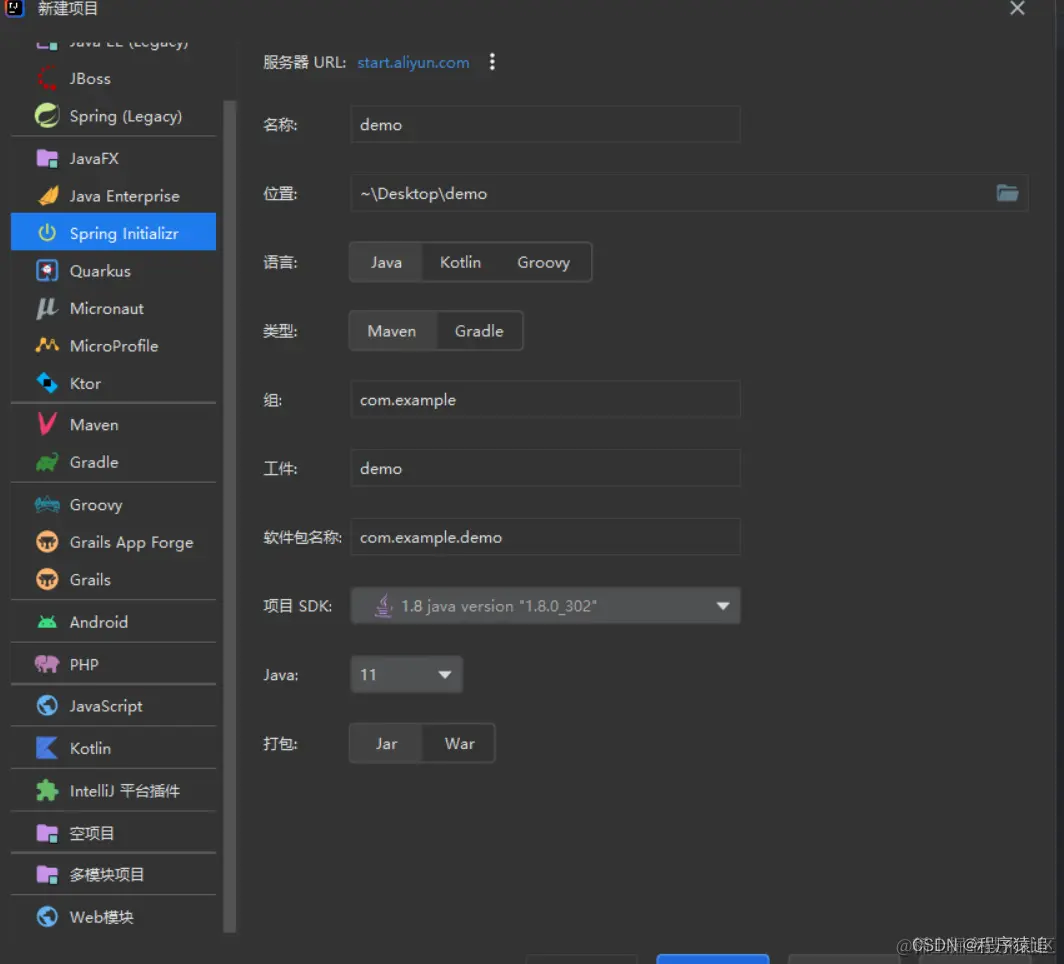Click the IntelliJ 平台插件 puzzle icon

coord(47,790)
